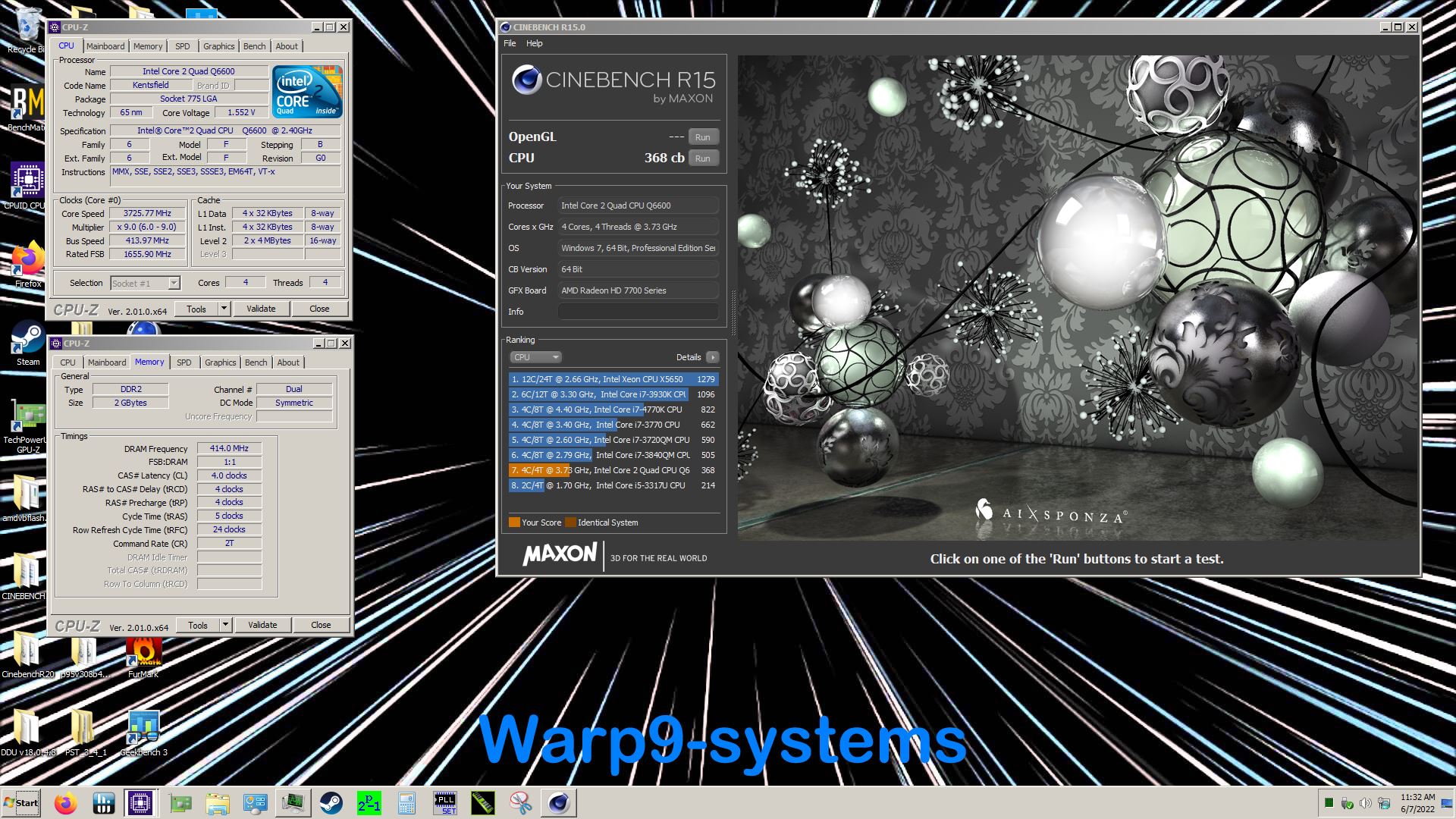This screenshot has width=1456, height=819.
Task: Switch to Memory tab in top CPU-Z
Action: point(148,46)
